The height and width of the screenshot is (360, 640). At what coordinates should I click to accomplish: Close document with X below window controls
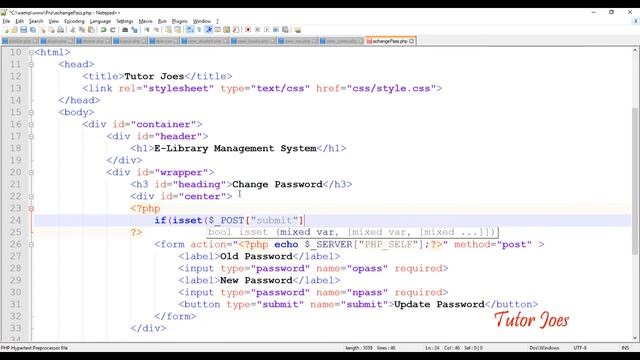pyautogui.click(x=635, y=21)
